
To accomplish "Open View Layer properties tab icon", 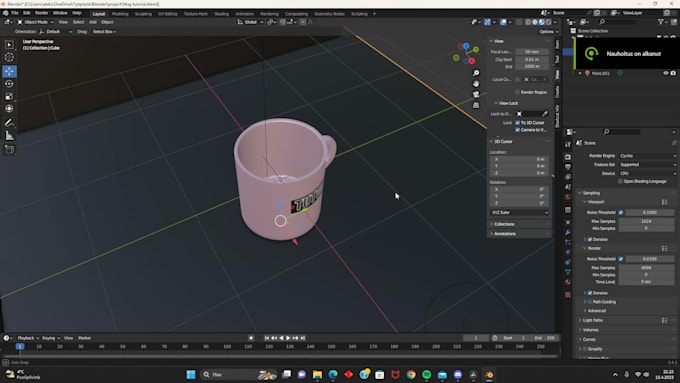I will click(x=568, y=177).
